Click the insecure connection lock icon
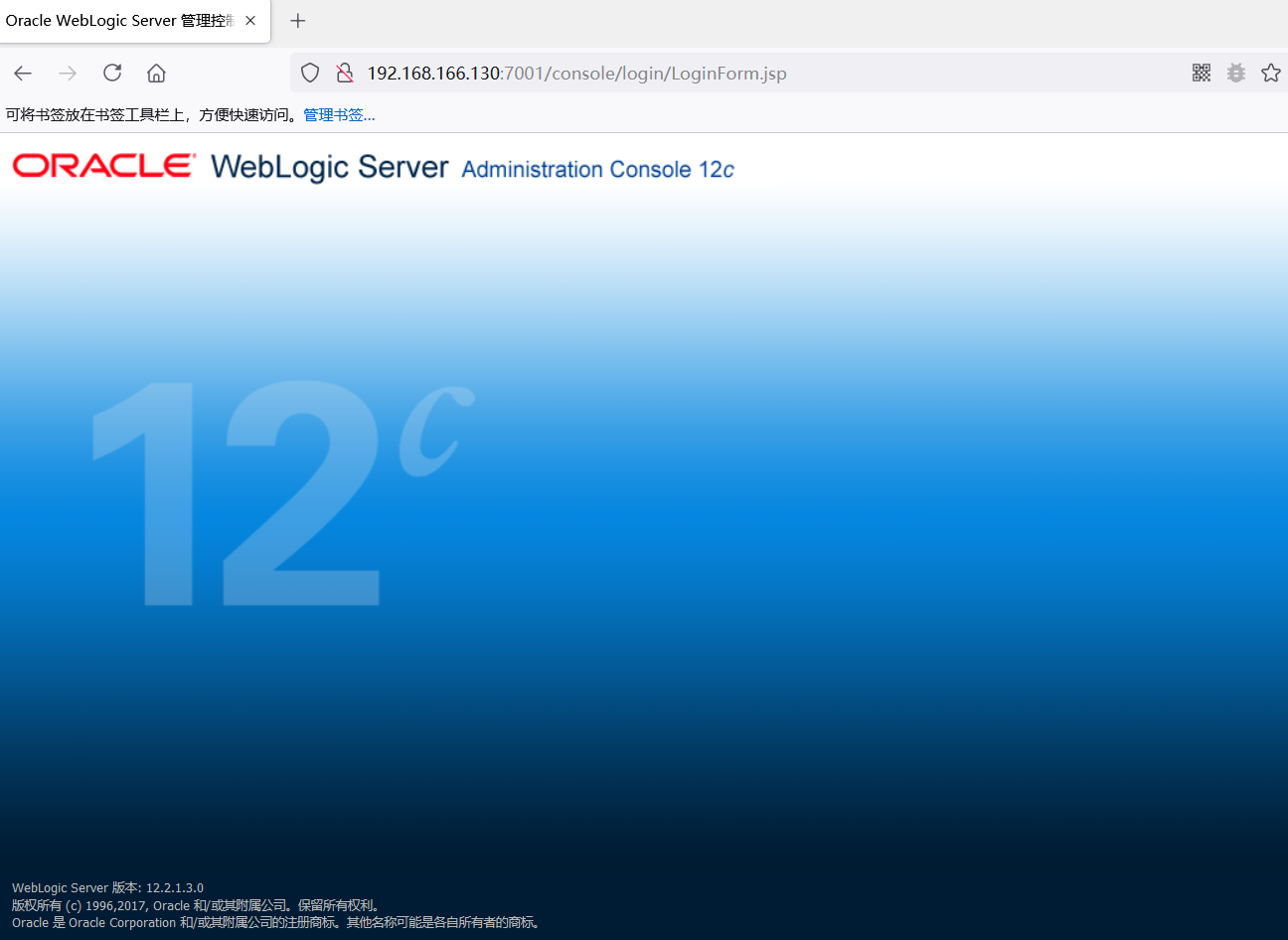 click(345, 73)
